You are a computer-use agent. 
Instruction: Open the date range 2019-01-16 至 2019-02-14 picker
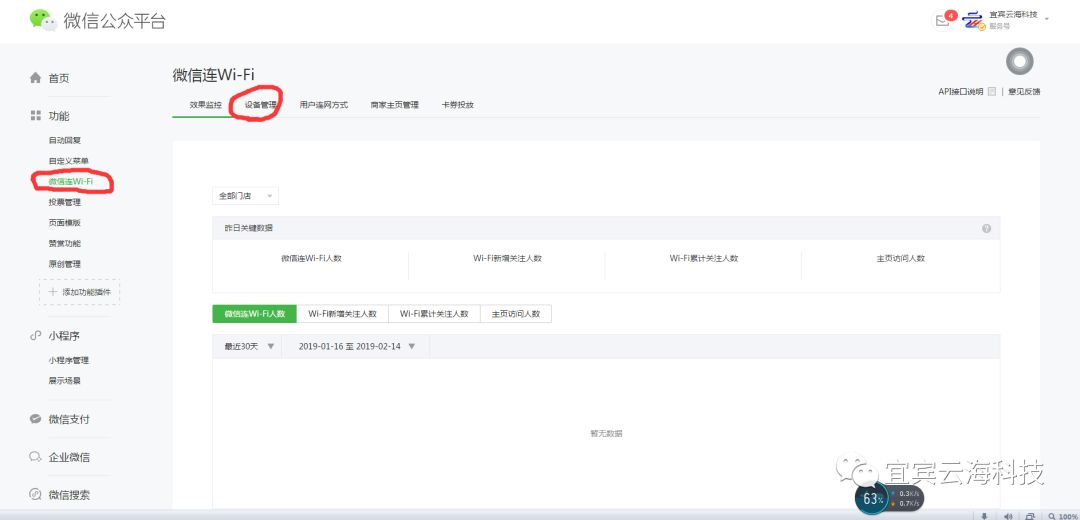tap(355, 346)
